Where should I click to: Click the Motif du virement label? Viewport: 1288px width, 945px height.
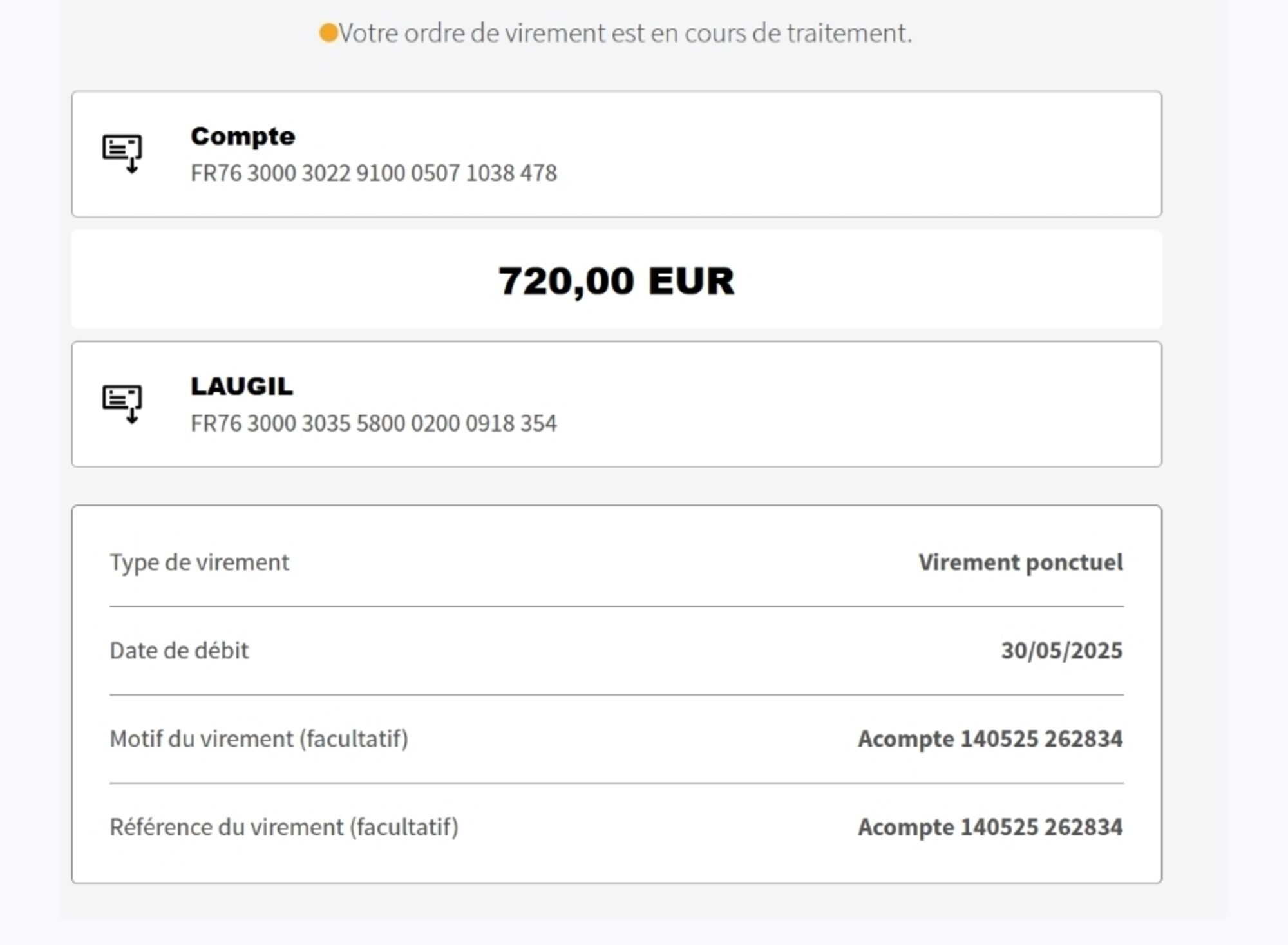click(x=259, y=739)
